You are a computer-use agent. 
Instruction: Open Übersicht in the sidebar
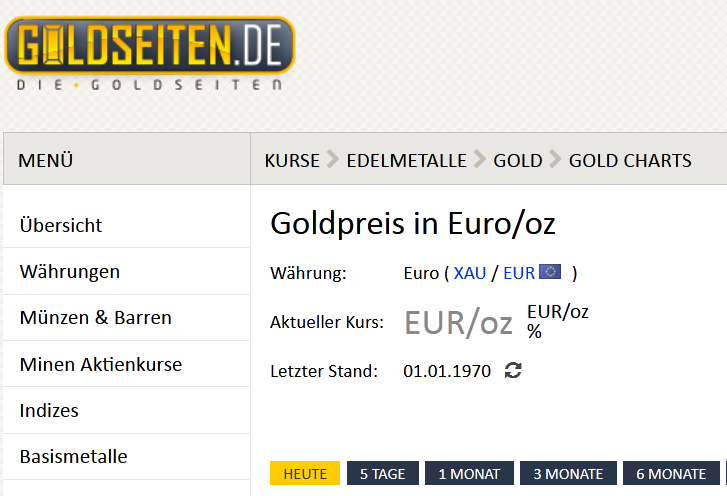[x=61, y=226]
